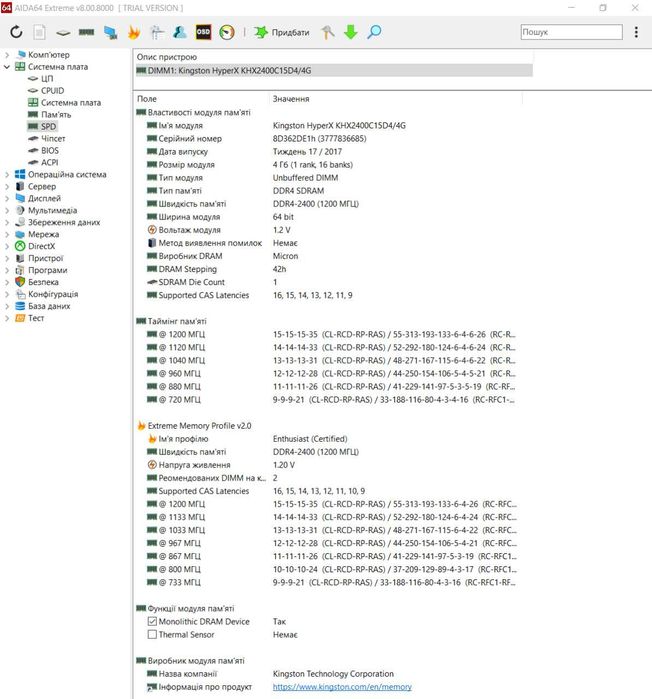
Task: Select the Вольтаж модуля row
Action: pos(328,230)
